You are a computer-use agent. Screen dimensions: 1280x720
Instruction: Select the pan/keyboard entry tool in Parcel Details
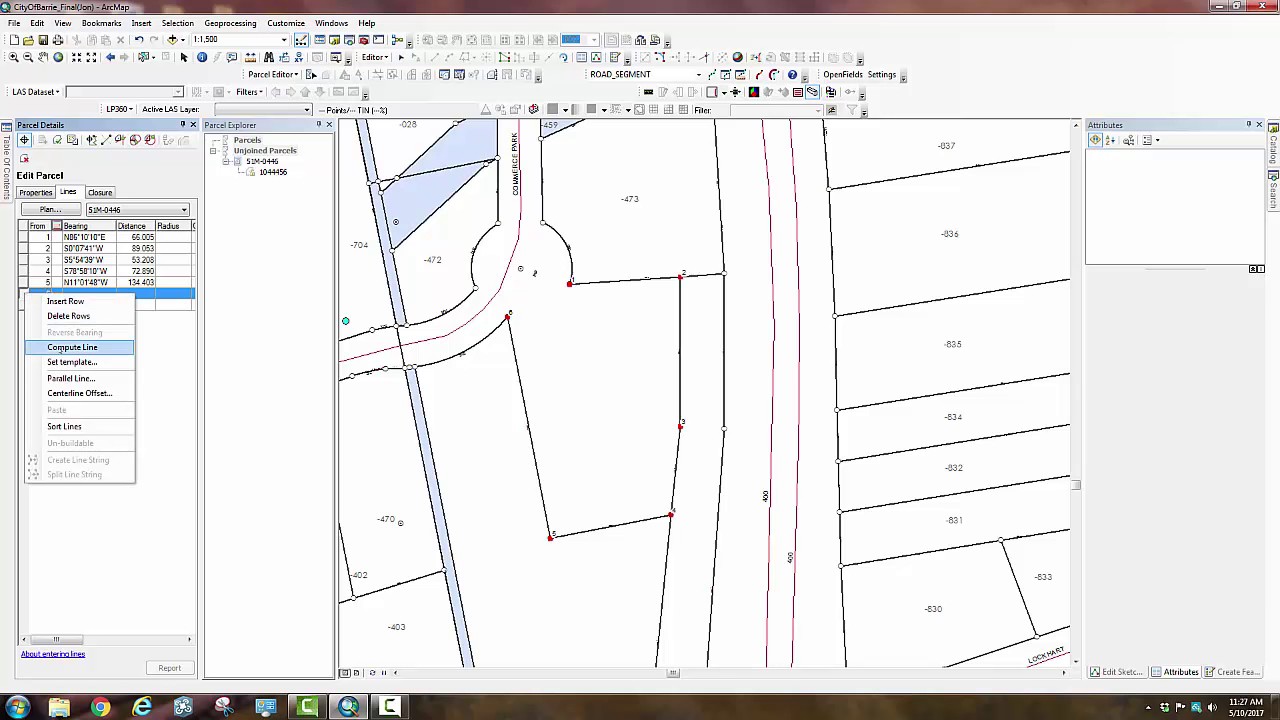coord(25,140)
